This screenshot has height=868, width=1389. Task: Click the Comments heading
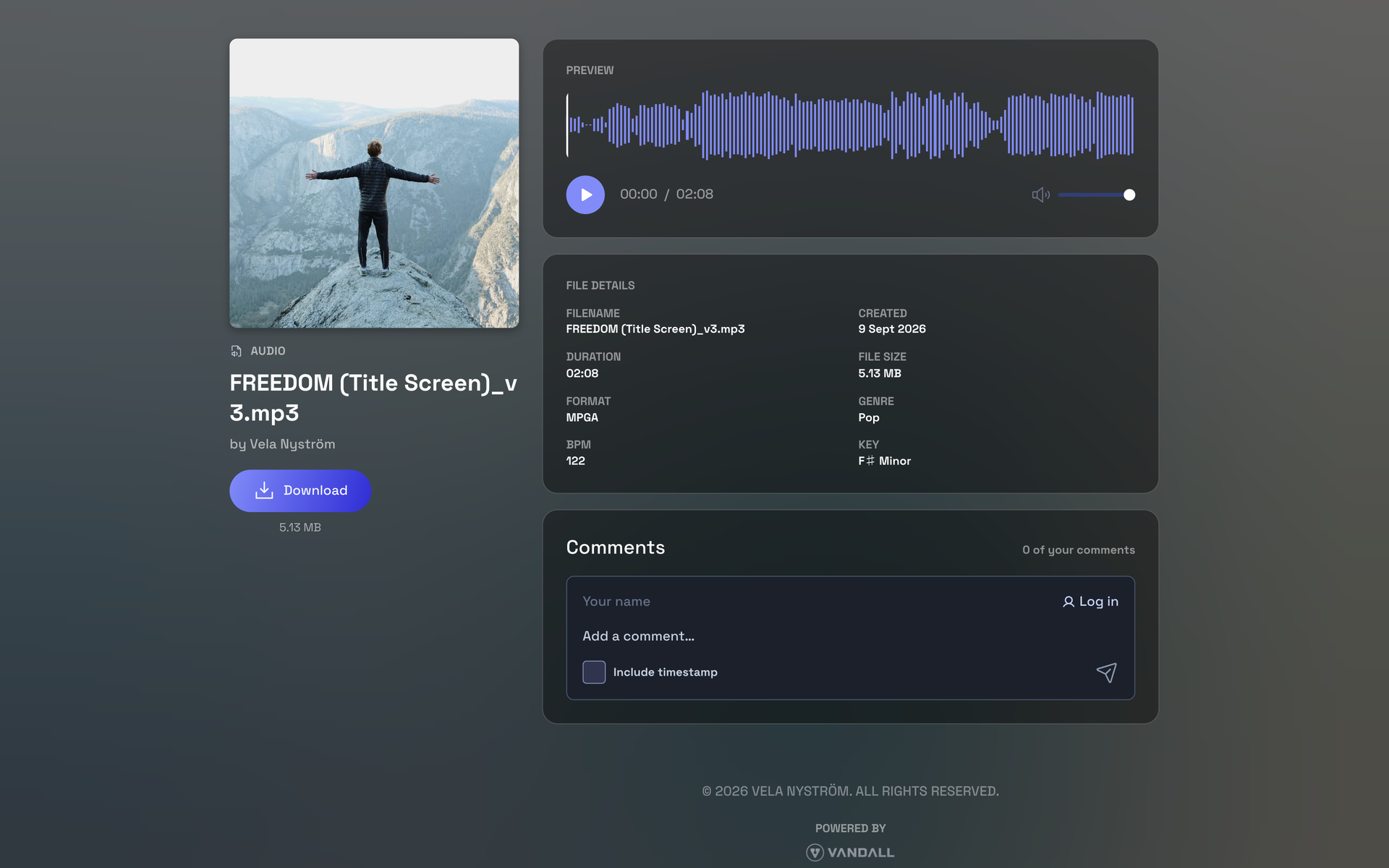click(x=615, y=548)
